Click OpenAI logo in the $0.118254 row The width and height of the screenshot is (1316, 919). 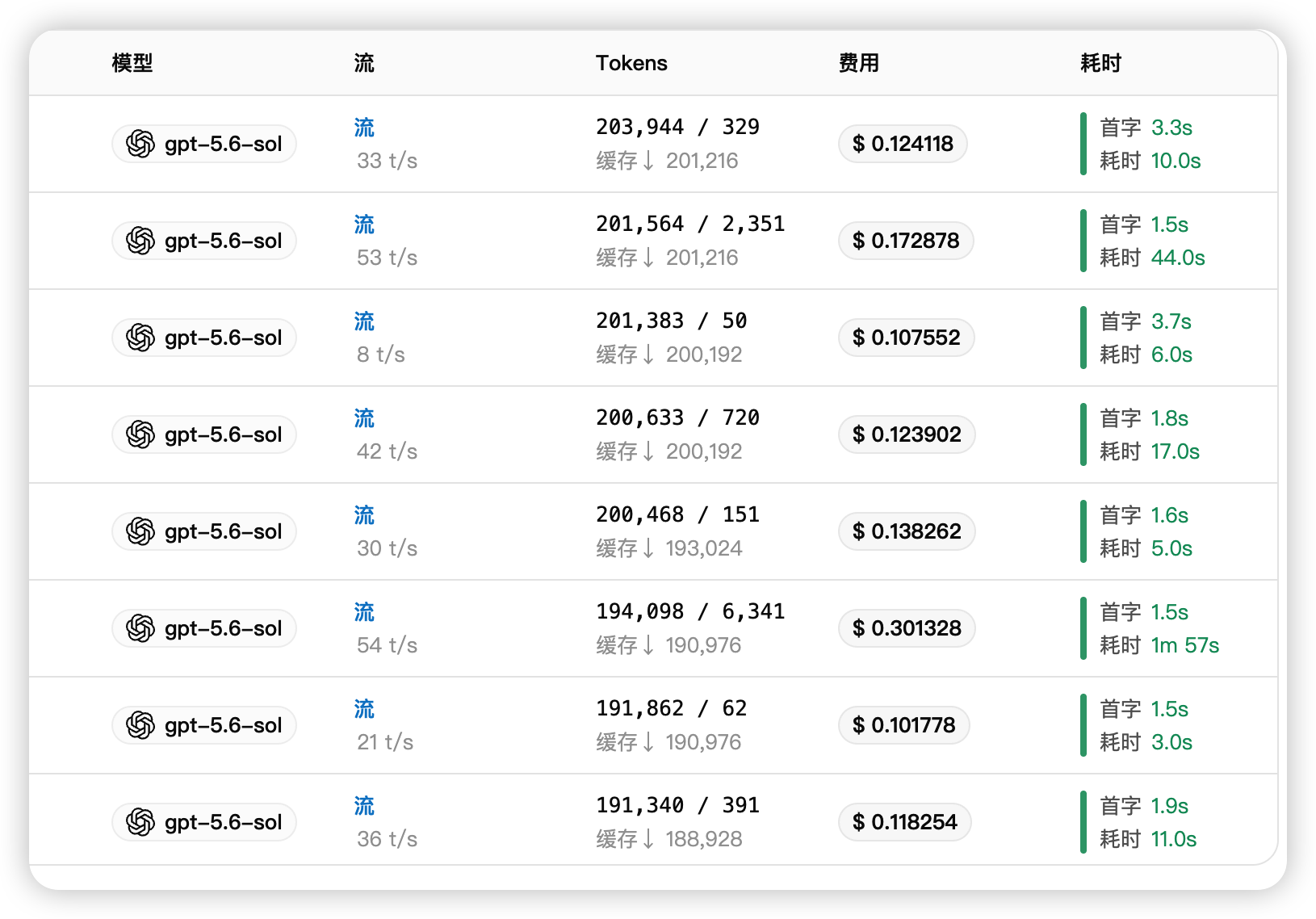140,822
